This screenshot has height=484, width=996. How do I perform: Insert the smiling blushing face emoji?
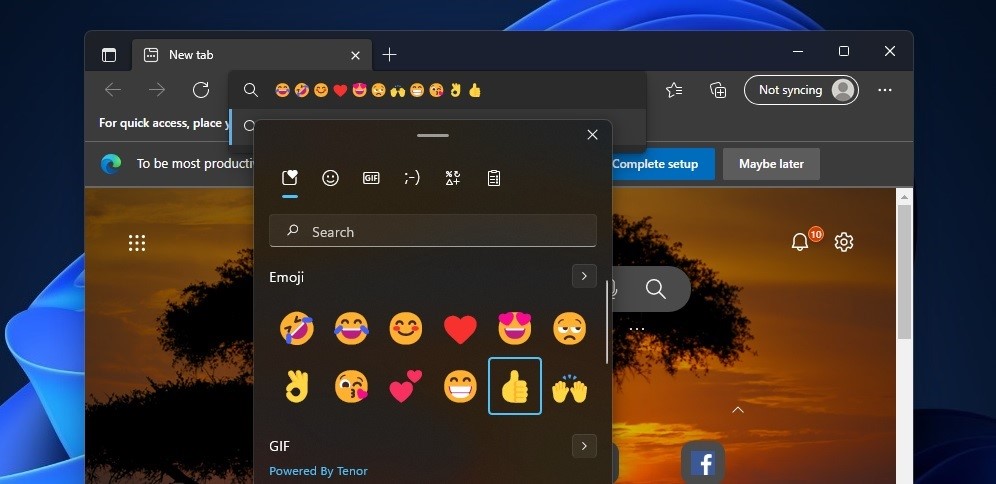click(406, 329)
